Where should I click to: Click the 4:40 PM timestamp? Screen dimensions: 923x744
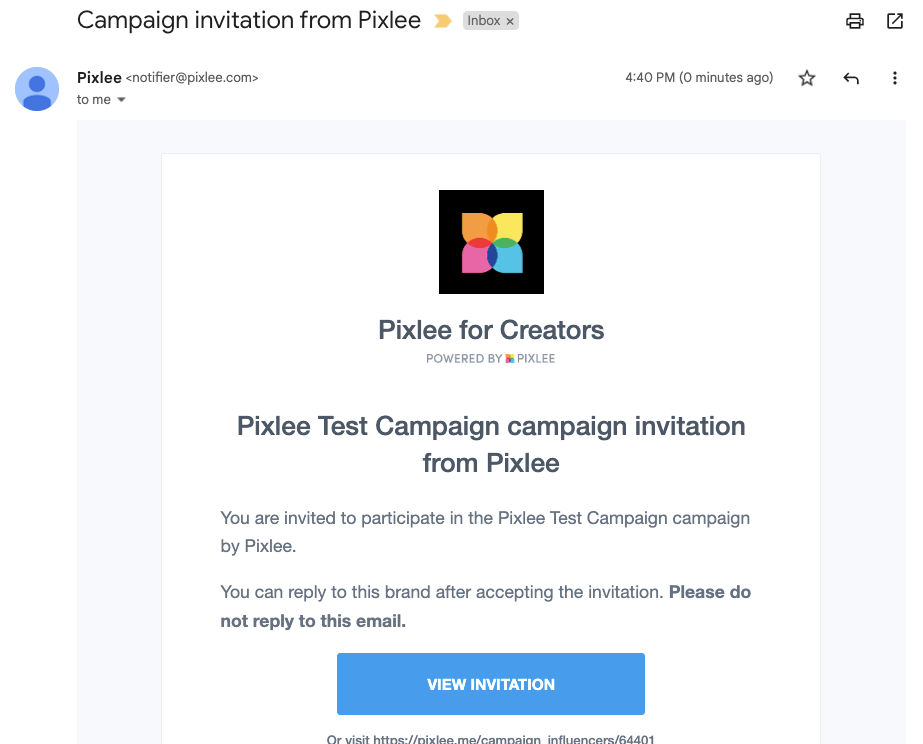coord(699,78)
